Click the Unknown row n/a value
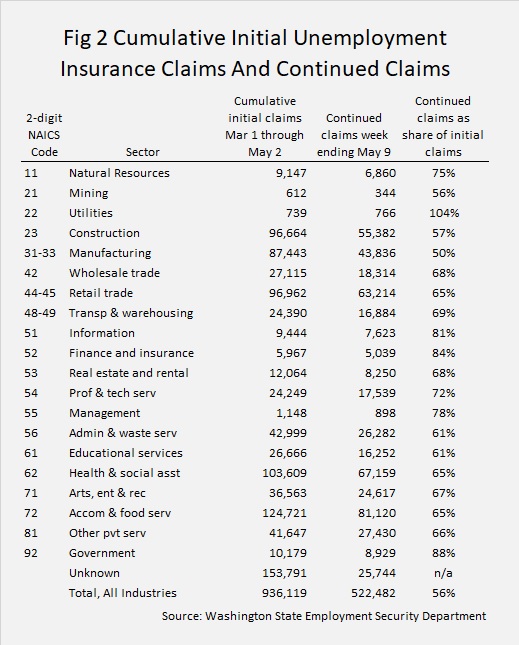This screenshot has height=645, width=519. 443,573
